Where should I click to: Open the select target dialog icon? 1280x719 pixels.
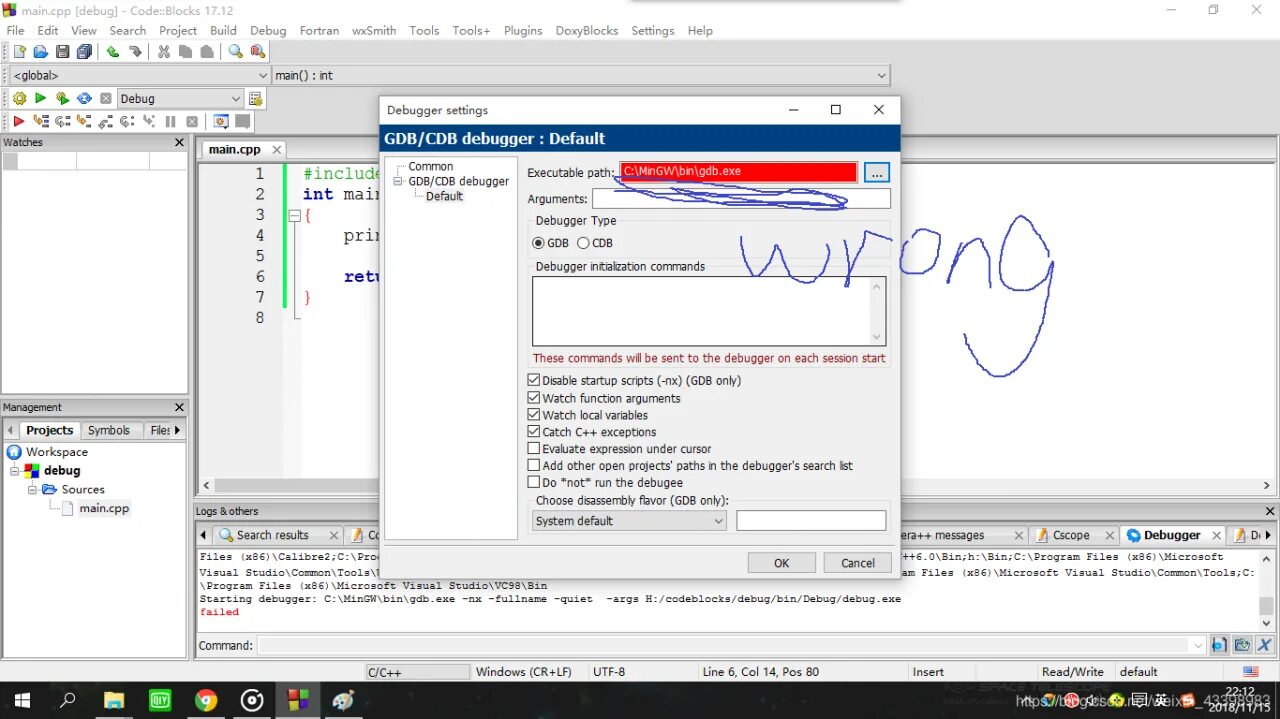pos(256,98)
